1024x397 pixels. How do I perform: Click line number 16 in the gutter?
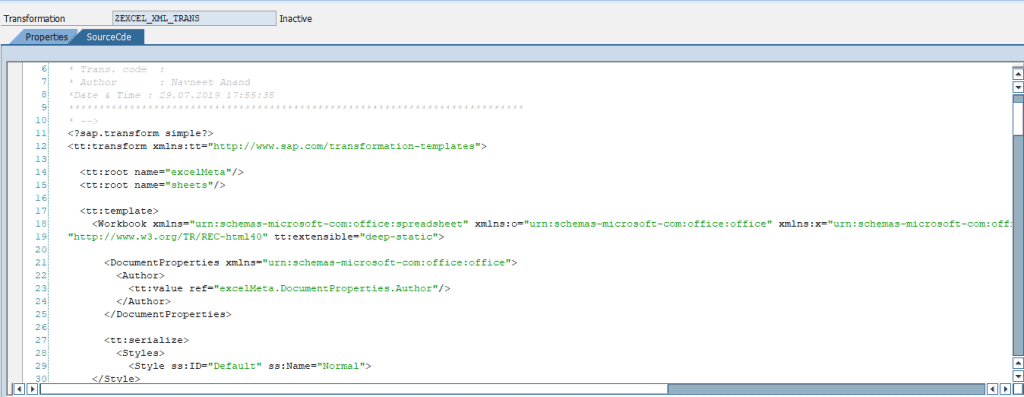coord(42,198)
